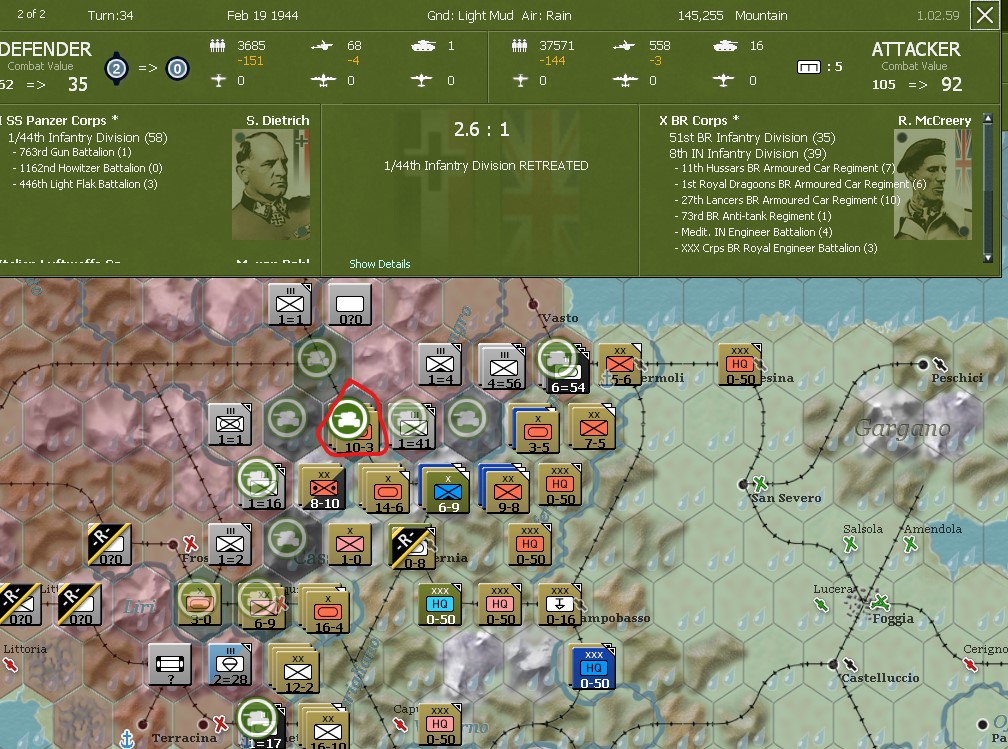Select the 1=17 unit counter
Image resolution: width=1008 pixels, height=749 pixels.
tap(262, 725)
